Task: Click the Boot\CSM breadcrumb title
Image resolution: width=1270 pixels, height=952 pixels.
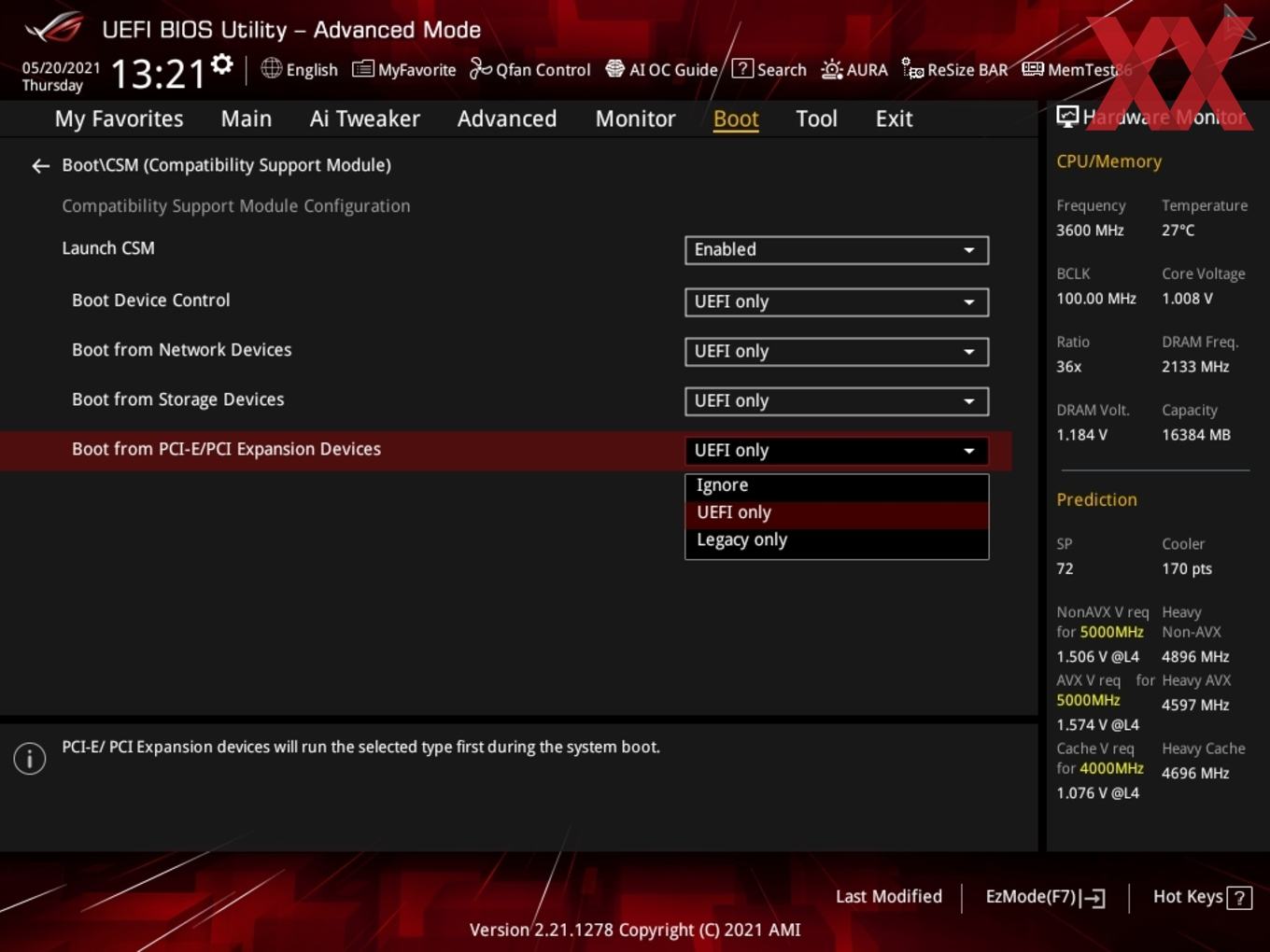Action: (x=227, y=165)
